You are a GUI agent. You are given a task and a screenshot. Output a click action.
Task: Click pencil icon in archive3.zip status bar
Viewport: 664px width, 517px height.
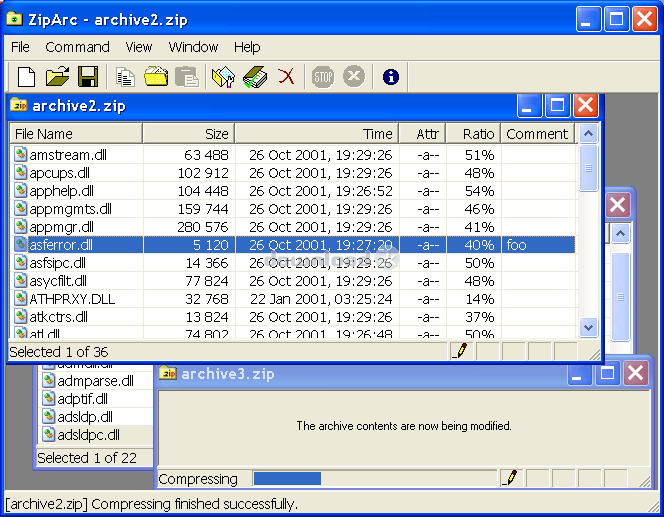510,478
